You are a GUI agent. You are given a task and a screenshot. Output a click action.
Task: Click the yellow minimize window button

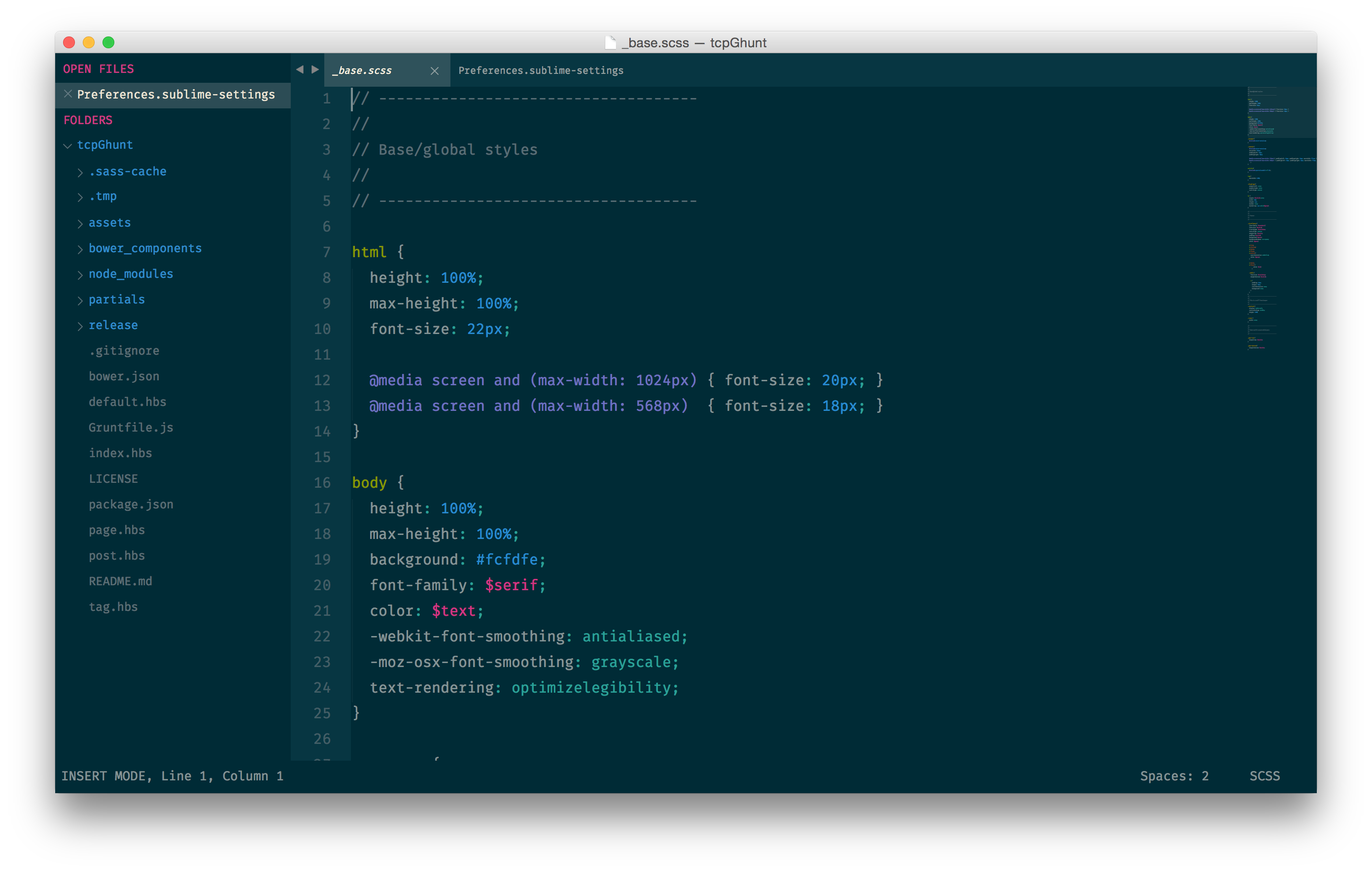pos(88,43)
